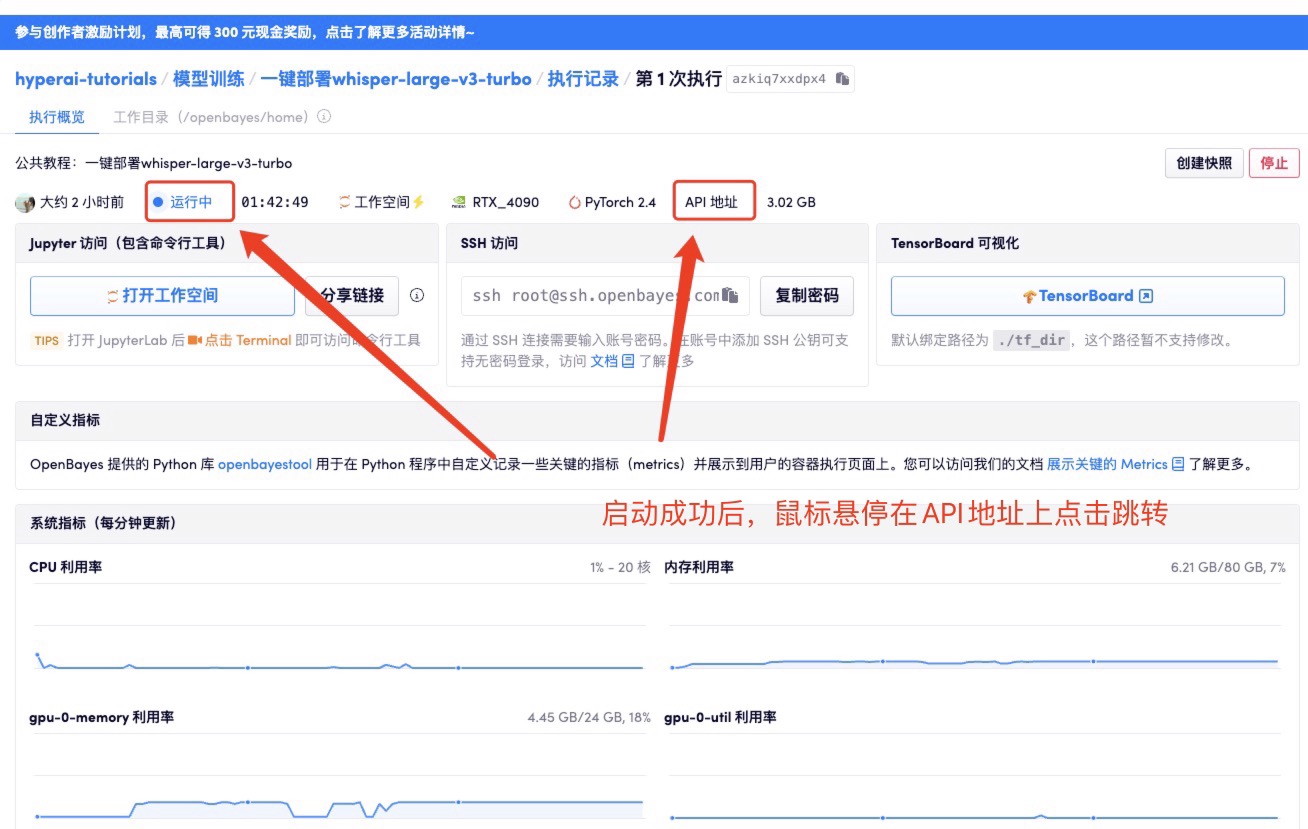Copy the SSH command with clipboard icon
The image size is (1308, 829).
click(x=731, y=296)
